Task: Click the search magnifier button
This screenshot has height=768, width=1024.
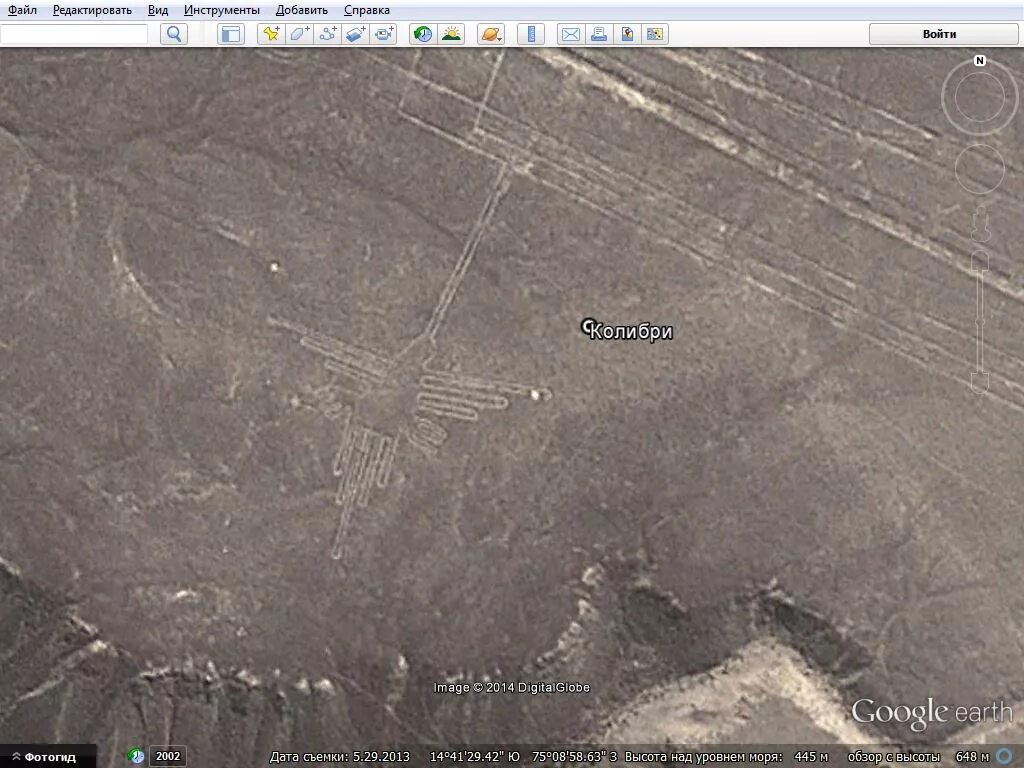Action: [x=174, y=34]
